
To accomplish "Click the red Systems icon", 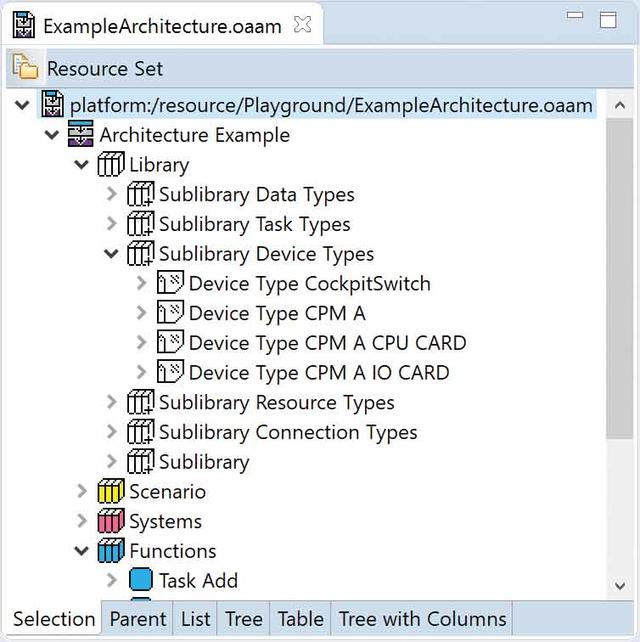I will tap(111, 521).
